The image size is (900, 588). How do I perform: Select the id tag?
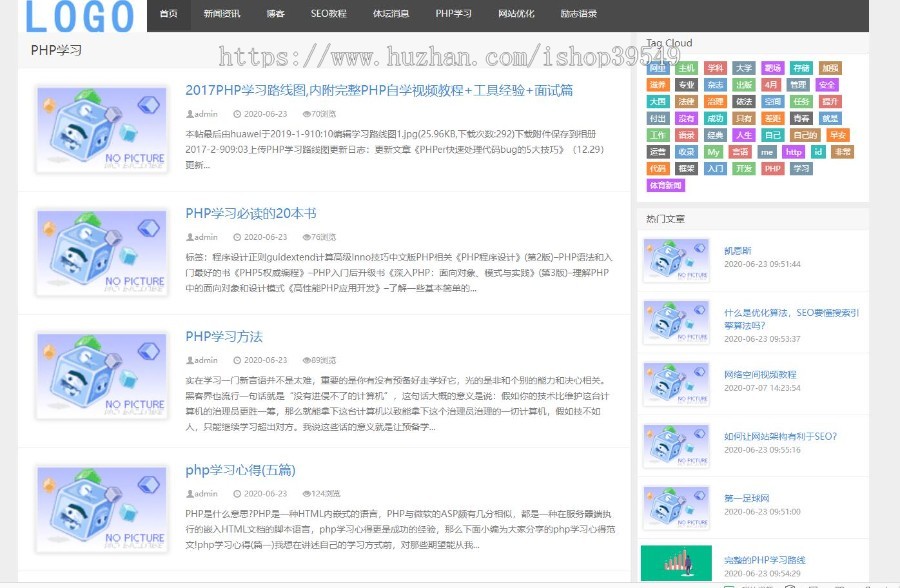click(x=818, y=152)
